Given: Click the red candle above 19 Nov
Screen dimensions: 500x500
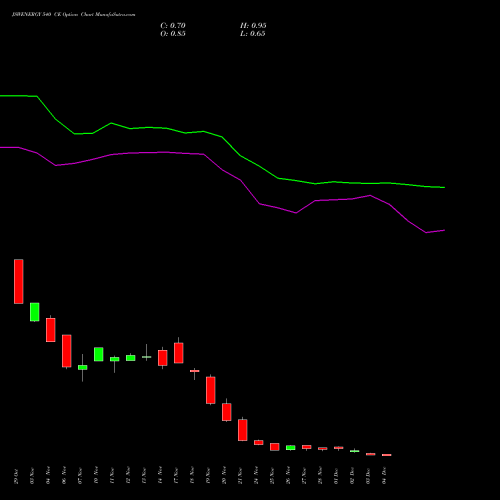Looking at the screenshot, I should (x=211, y=390).
